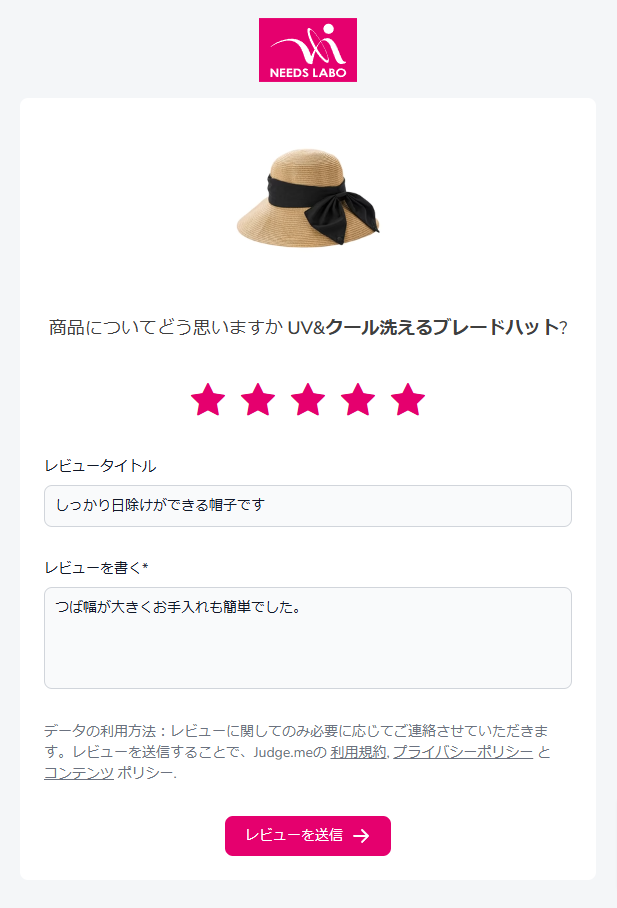
Task: Click the arrow icon in the submit button
Action: (361, 836)
